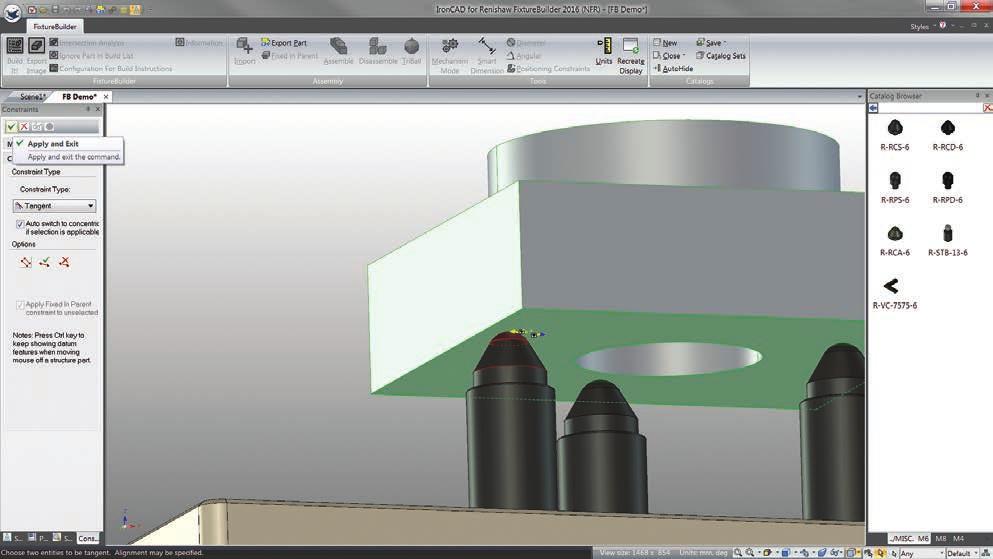Screen dimensions: 993x559
Task: Select the R-RCS-6 catalog part
Action: [x=895, y=134]
